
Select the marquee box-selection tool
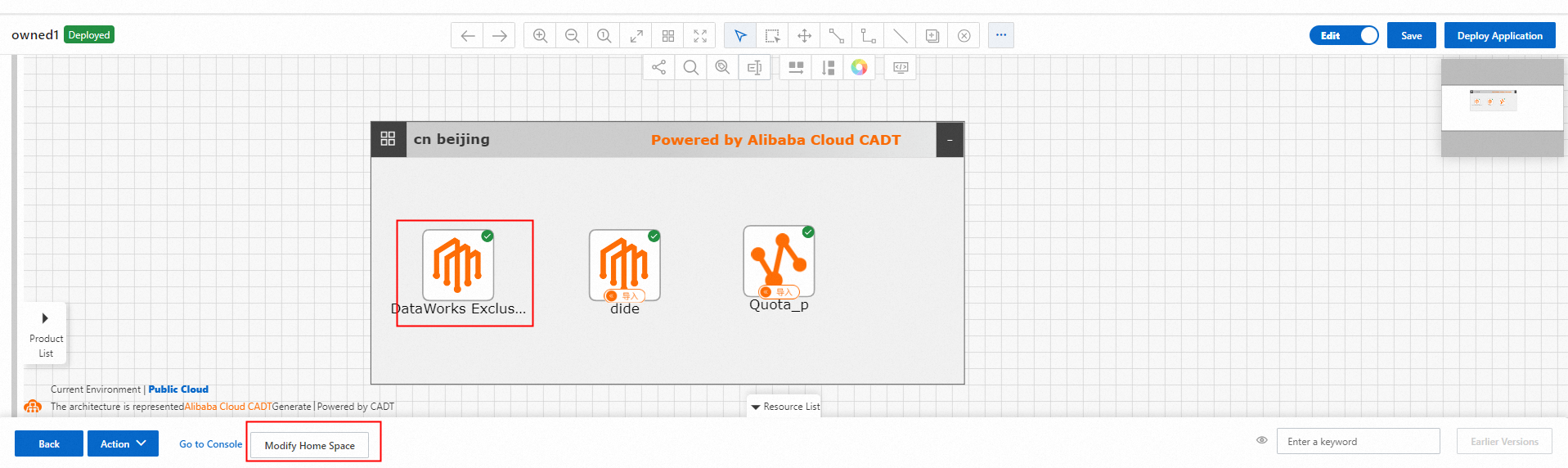772,36
